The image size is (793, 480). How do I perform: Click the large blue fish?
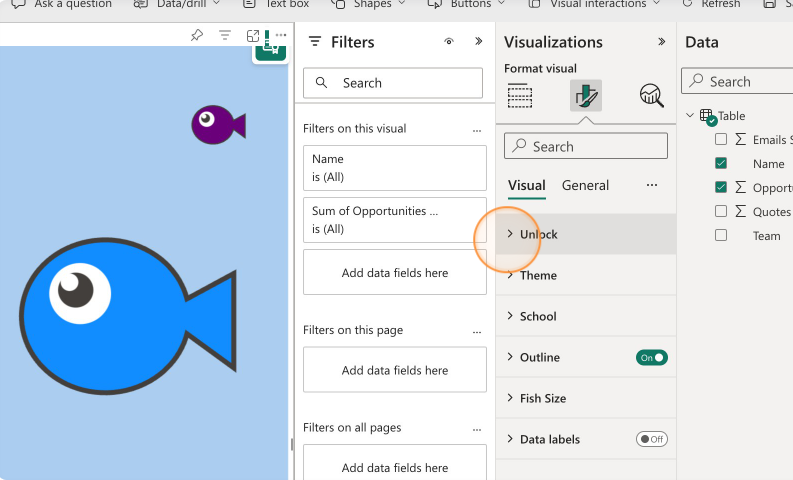[128, 316]
